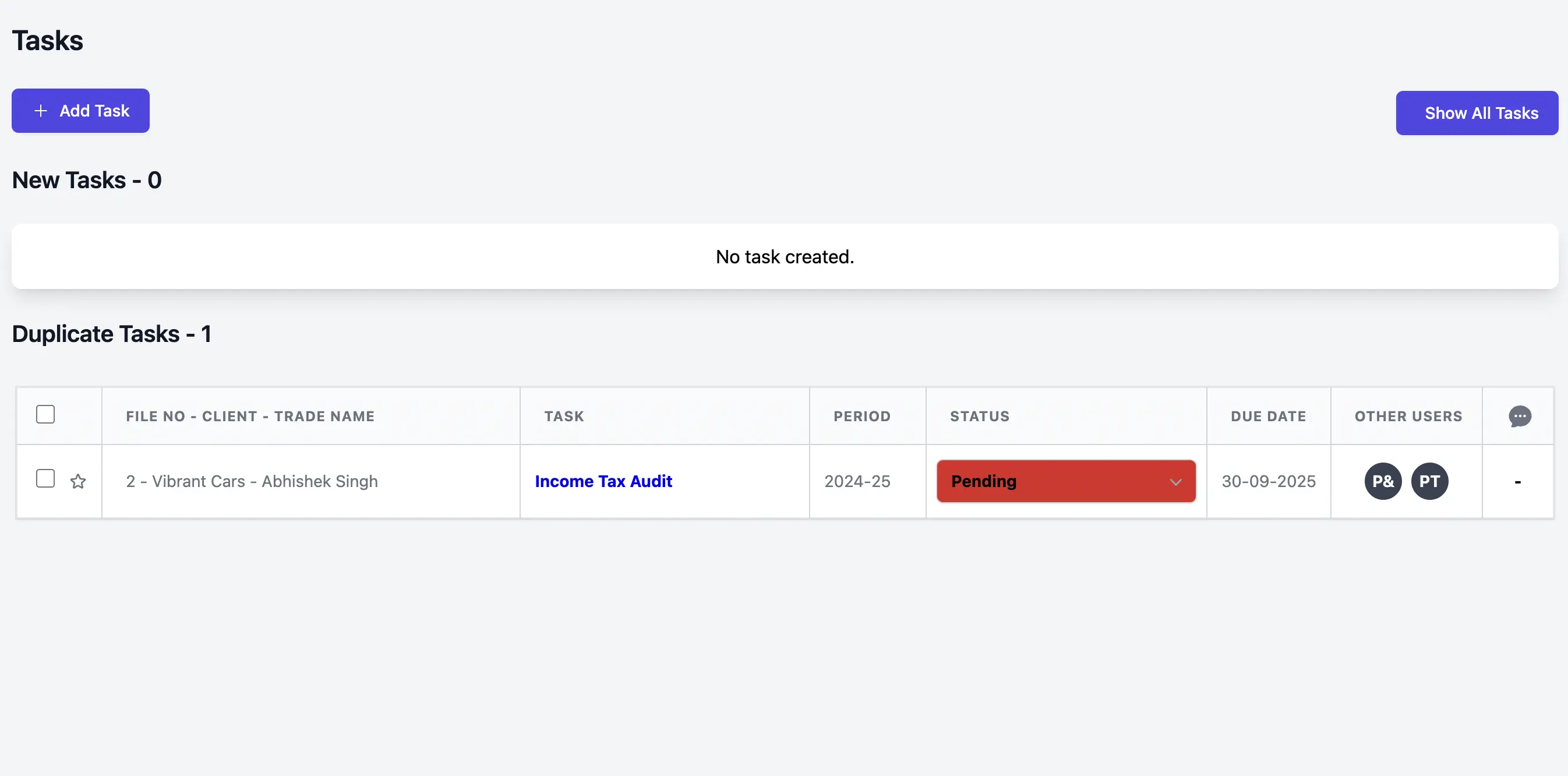This screenshot has height=776, width=1568.
Task: Click the 30-09-2025 due date cell
Action: tap(1269, 481)
